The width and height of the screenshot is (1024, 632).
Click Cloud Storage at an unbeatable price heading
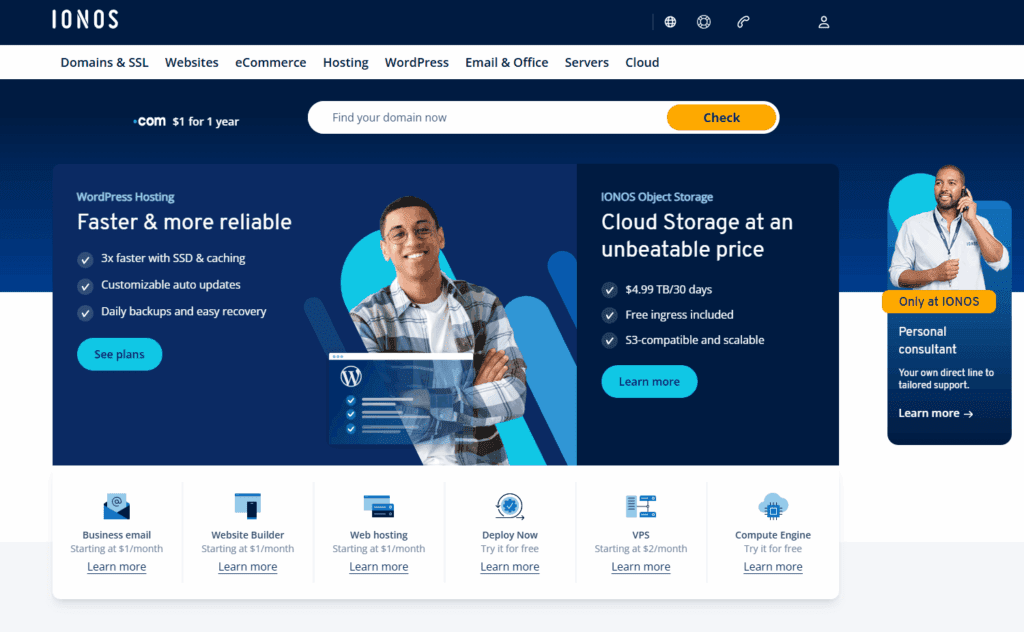click(x=697, y=236)
